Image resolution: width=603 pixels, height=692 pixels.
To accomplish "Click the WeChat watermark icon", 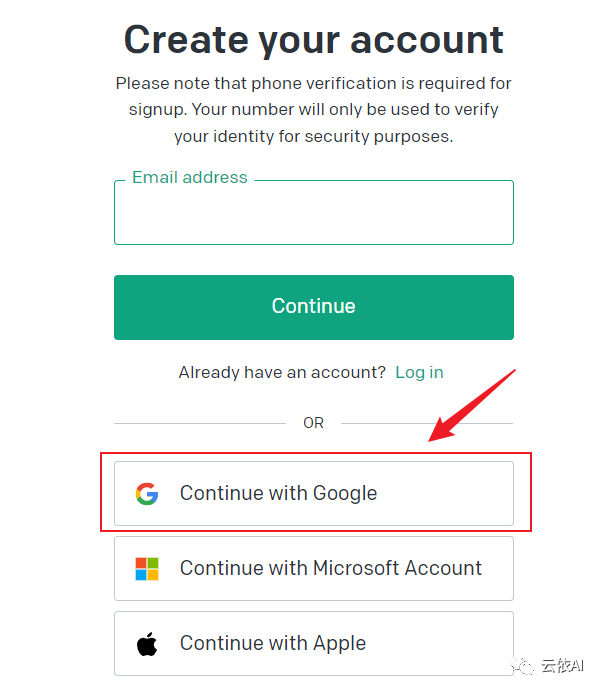I will 529,665.
